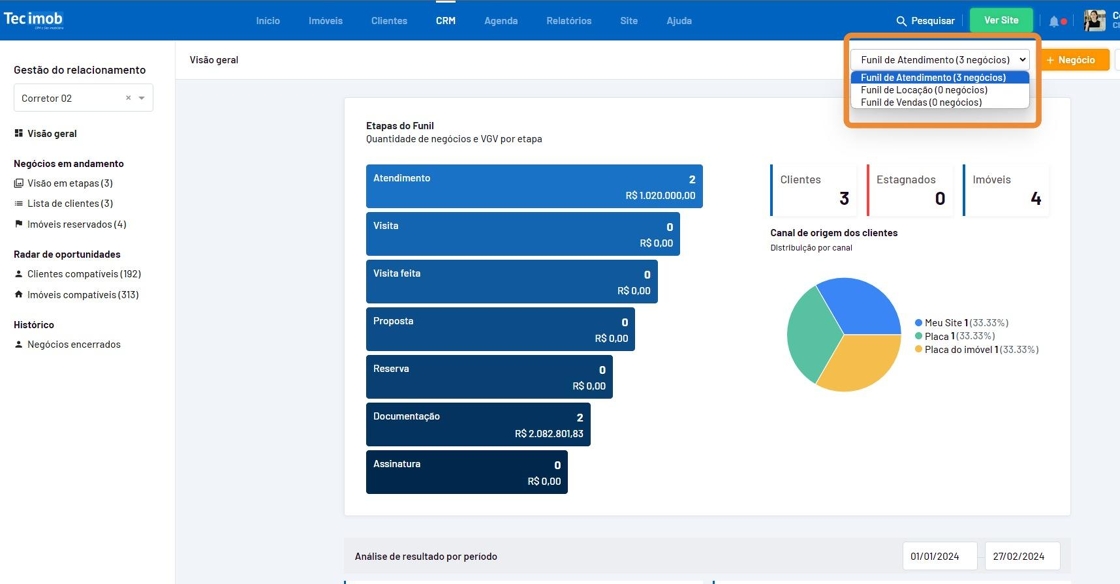Expand the Corretor 02 broker dropdown

coord(142,98)
